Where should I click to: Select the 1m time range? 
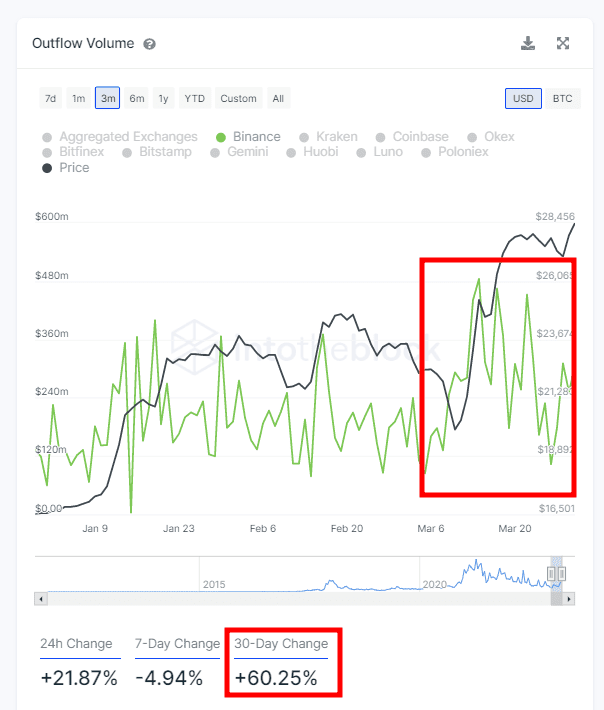click(79, 98)
